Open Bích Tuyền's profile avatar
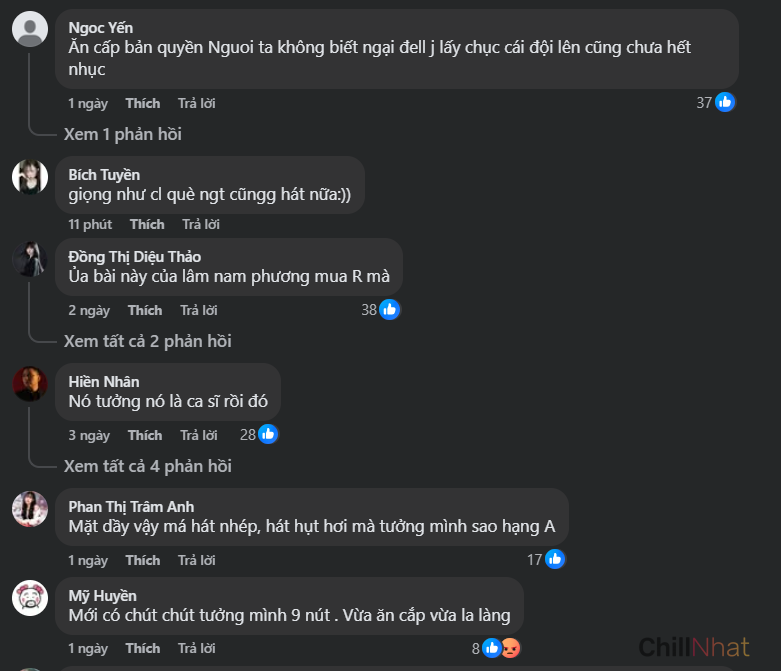This screenshot has height=671, width=781. (x=30, y=177)
